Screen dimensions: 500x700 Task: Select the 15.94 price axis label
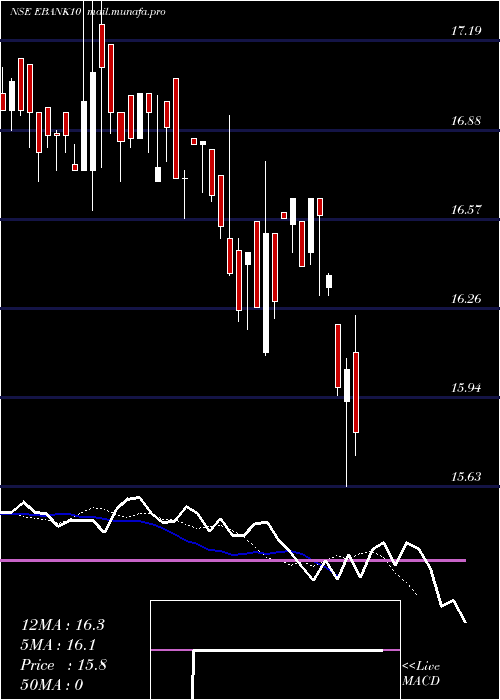tap(467, 387)
